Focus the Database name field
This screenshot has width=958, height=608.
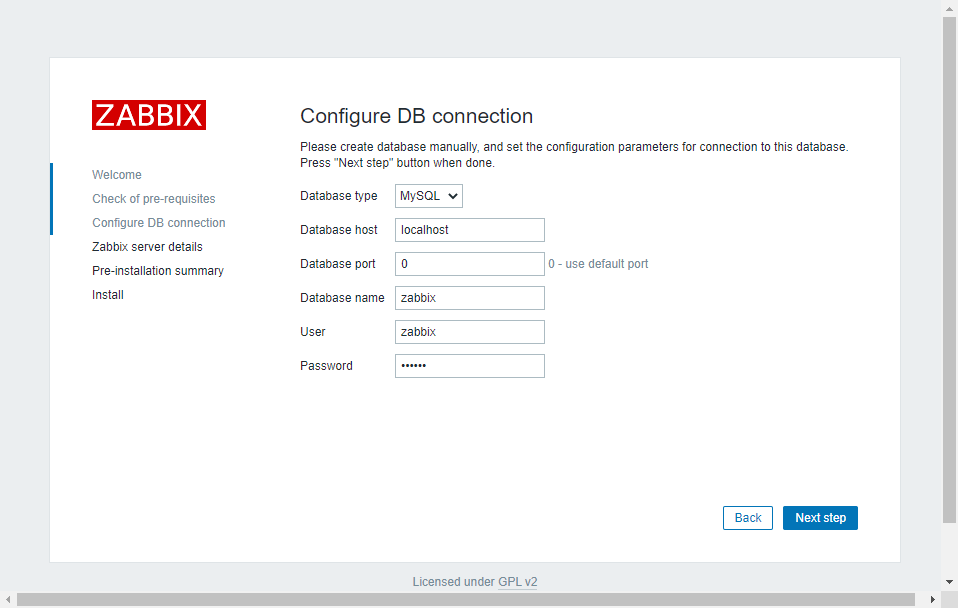(470, 298)
